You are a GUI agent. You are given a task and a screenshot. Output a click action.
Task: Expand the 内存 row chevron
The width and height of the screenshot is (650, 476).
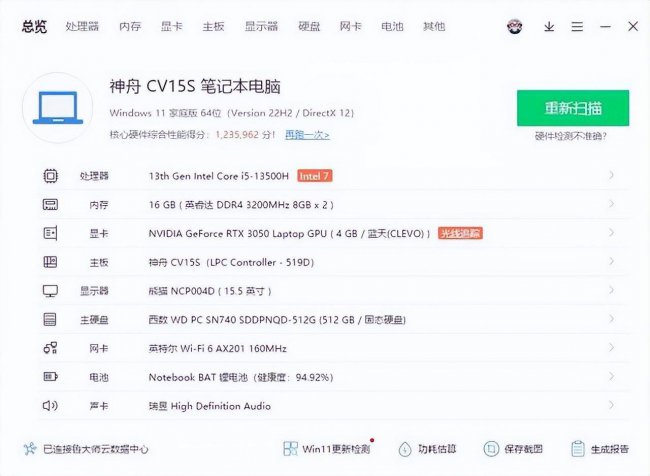click(611, 204)
